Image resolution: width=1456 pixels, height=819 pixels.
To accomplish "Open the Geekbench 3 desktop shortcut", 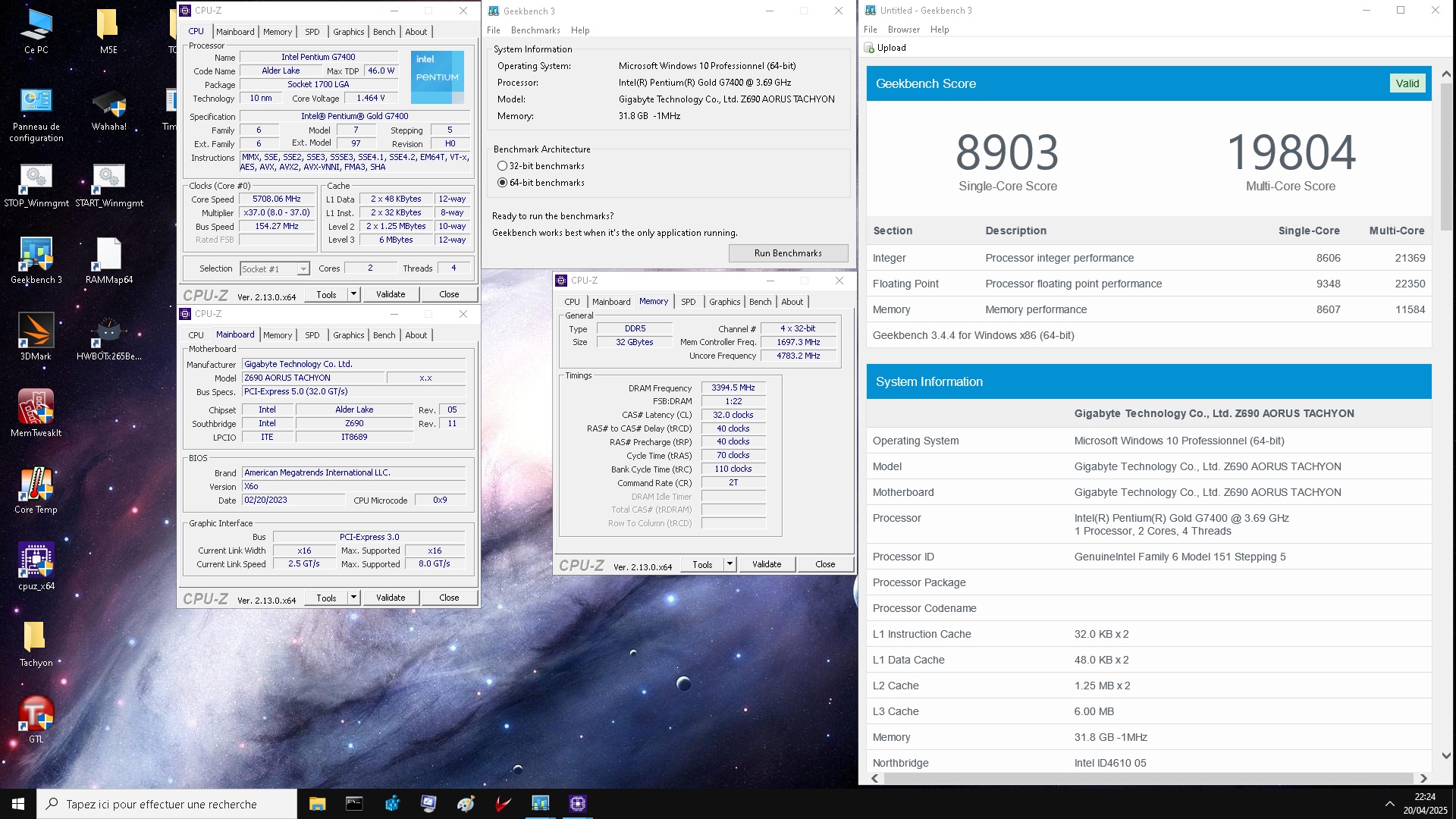I will (36, 261).
